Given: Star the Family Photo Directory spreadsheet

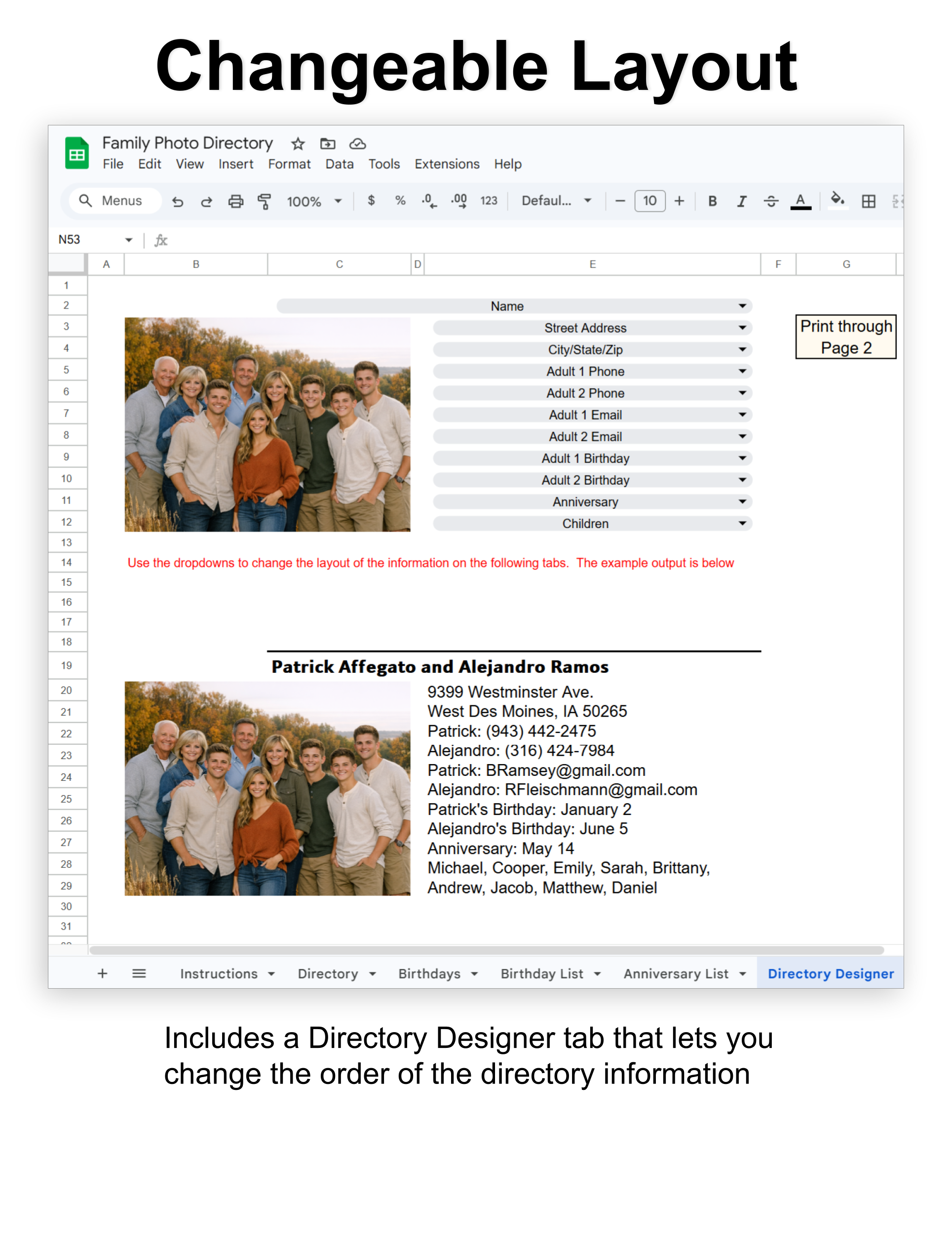Looking at the screenshot, I should (298, 144).
